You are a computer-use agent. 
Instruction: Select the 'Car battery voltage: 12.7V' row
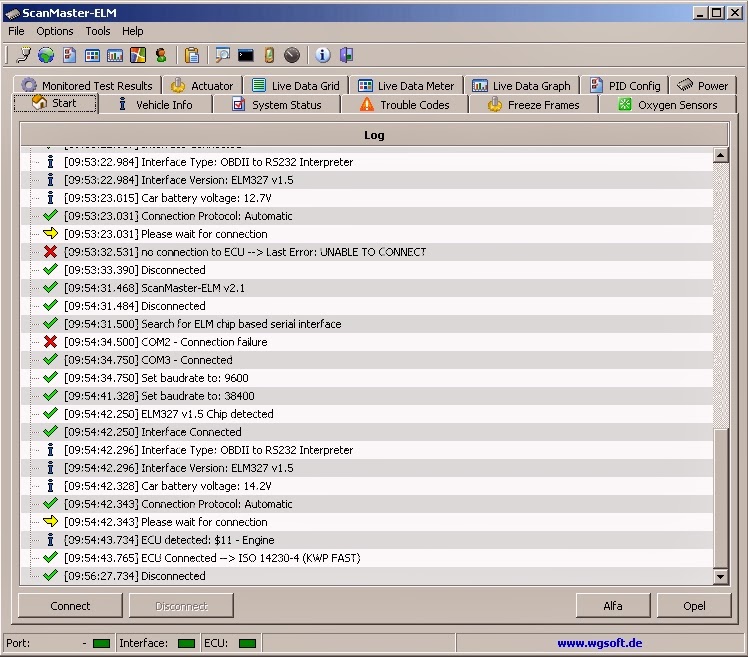366,198
